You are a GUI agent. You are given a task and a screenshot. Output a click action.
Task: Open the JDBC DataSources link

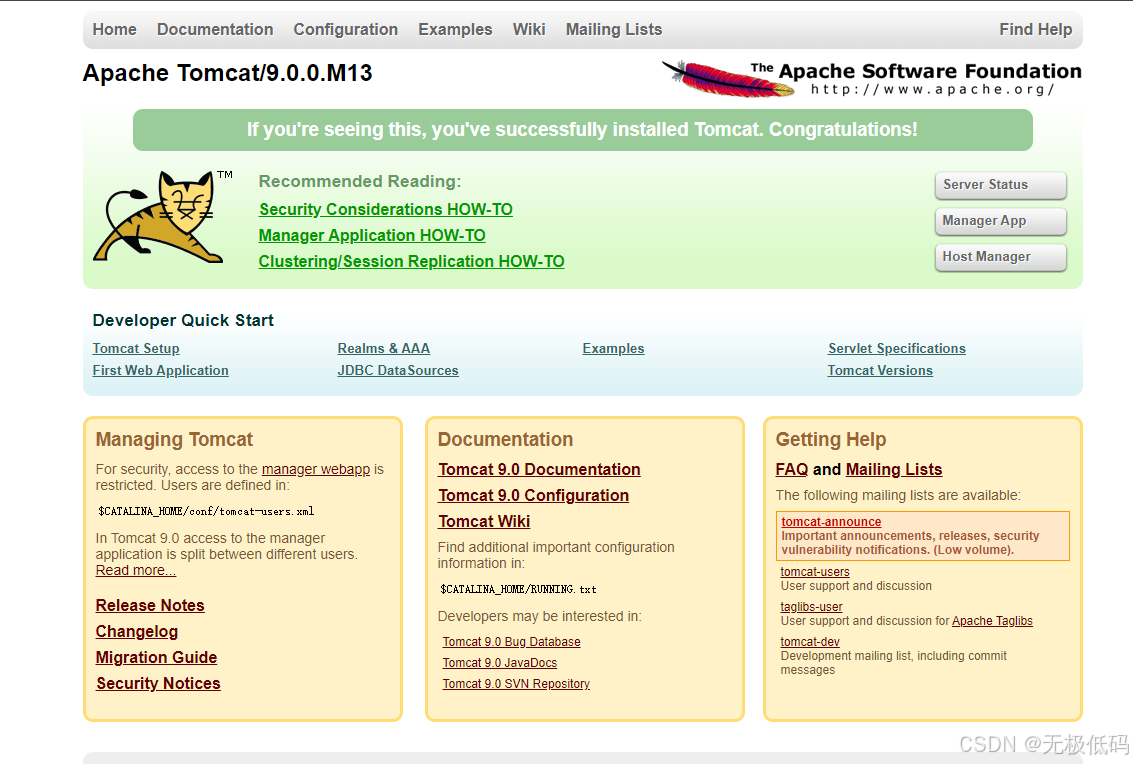(x=398, y=370)
